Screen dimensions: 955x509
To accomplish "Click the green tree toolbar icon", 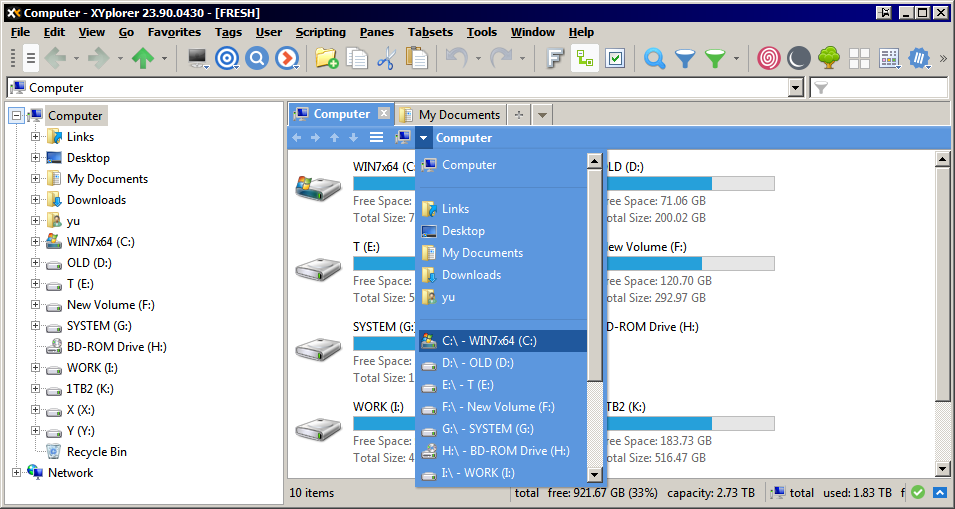I will pyautogui.click(x=829, y=58).
